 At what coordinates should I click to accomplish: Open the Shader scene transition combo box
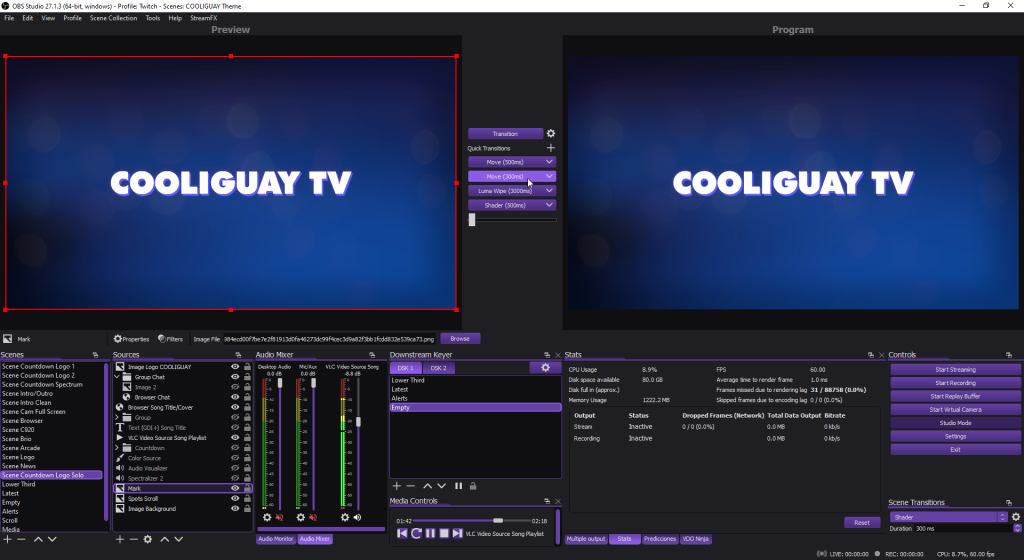947,517
